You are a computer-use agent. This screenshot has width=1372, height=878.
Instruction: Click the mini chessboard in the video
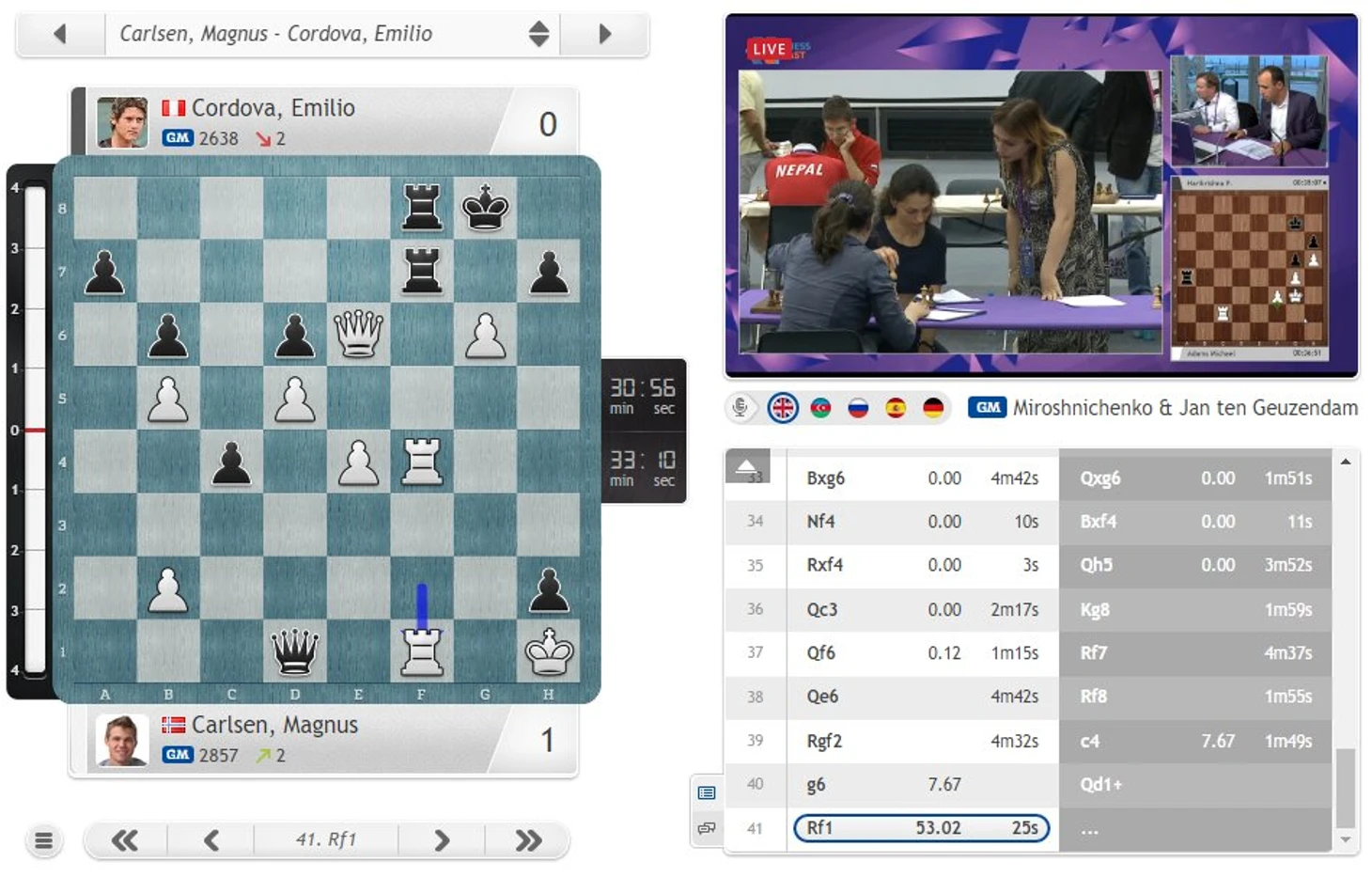[x=1249, y=269]
